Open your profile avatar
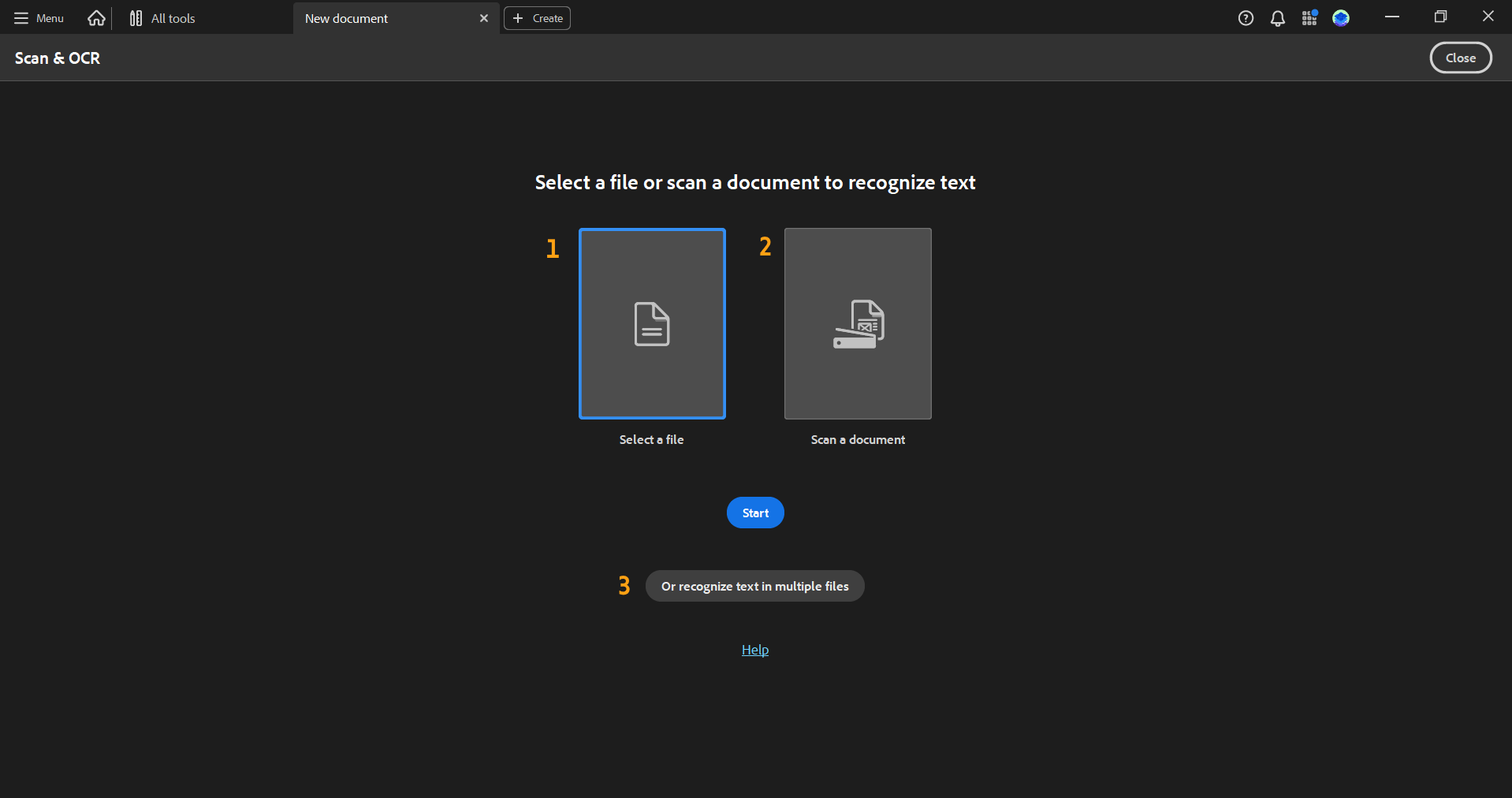Screen dimensions: 1512x798 click(1342, 17)
